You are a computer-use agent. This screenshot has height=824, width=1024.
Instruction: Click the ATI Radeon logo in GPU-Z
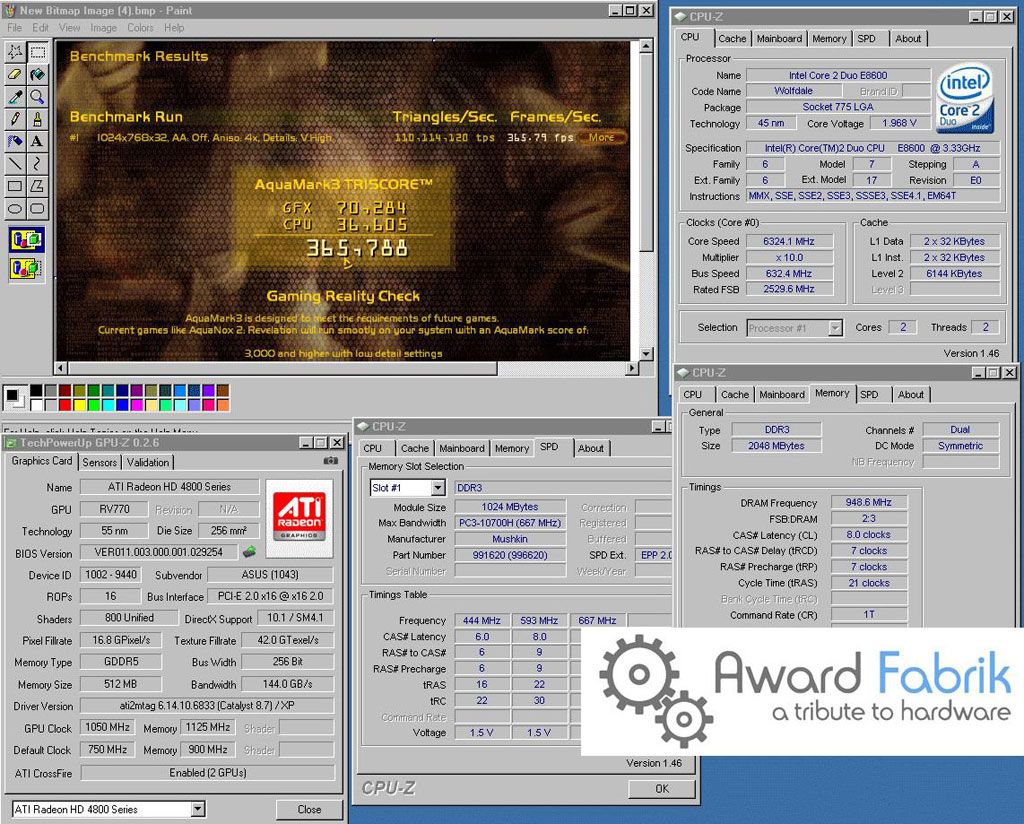[x=299, y=517]
